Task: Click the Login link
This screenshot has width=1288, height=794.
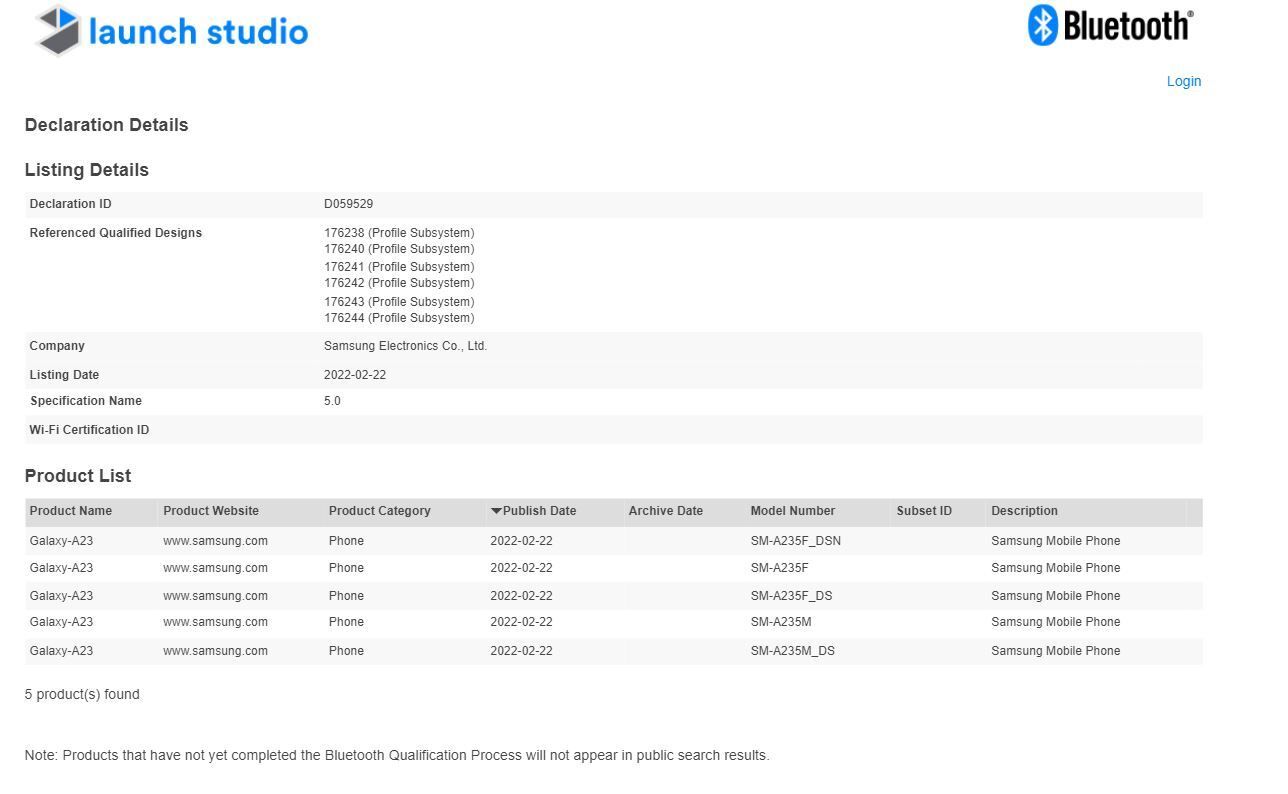Action: (x=1183, y=81)
